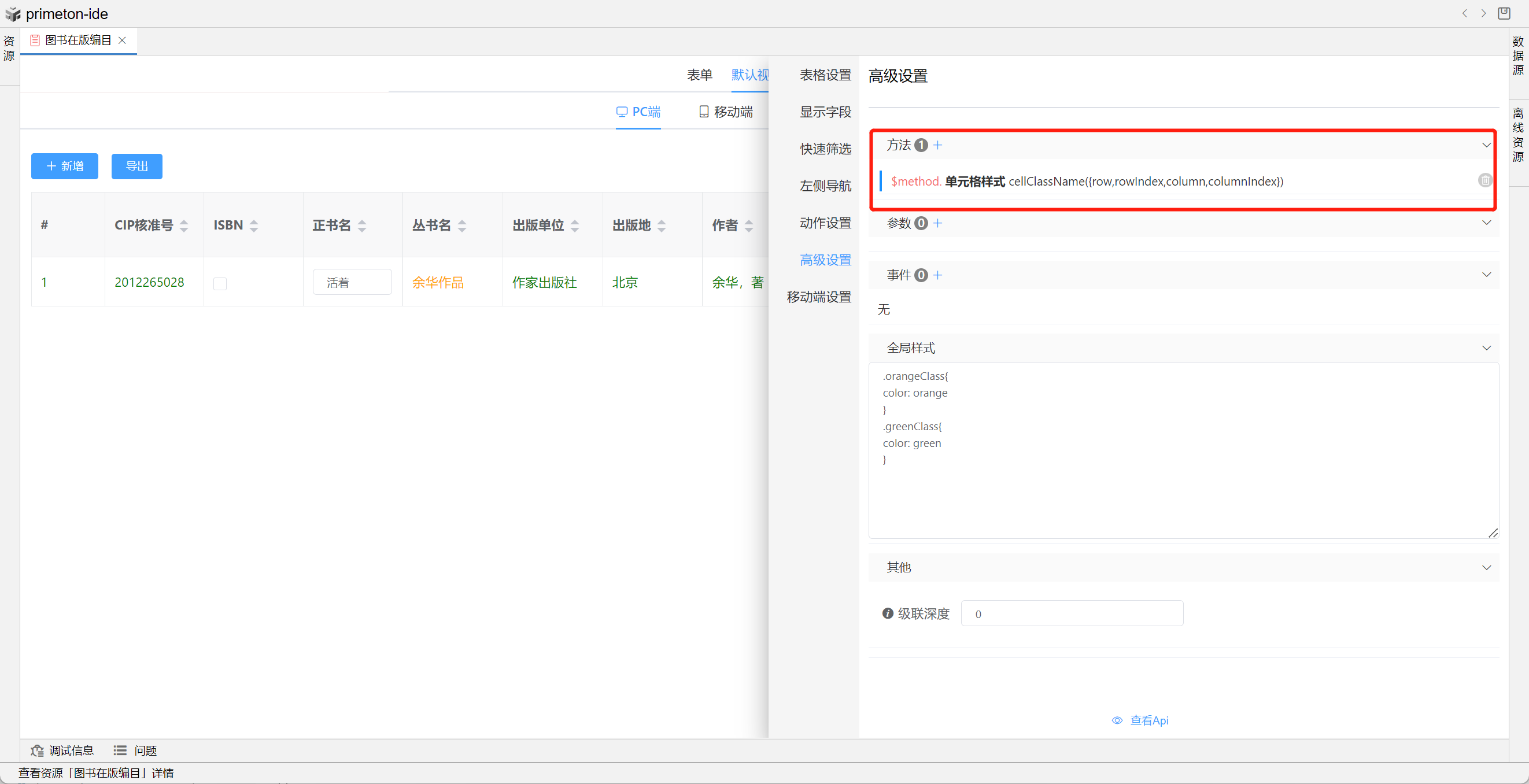The width and height of the screenshot is (1529, 784).
Task: Switch to 移动端 tab
Action: click(725, 112)
